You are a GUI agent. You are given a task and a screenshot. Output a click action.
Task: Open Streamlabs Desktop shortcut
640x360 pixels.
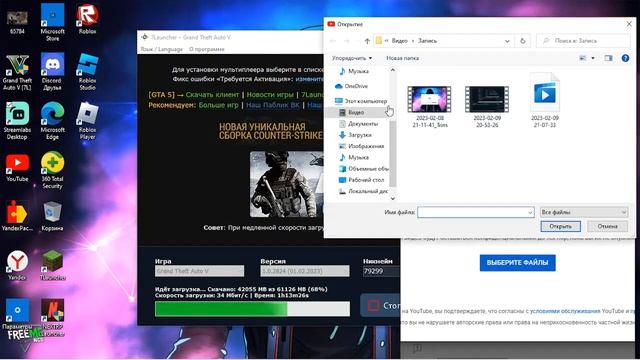[x=17, y=121]
